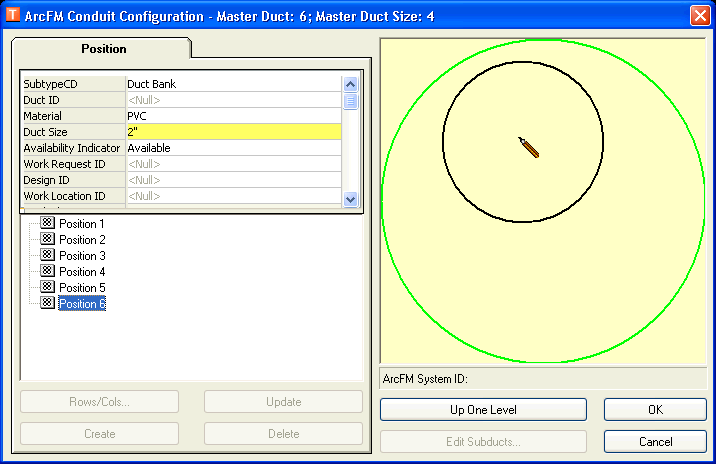Select the highlighted Position 6 item
Image resolution: width=716 pixels, height=464 pixels.
pyautogui.click(x=82, y=304)
